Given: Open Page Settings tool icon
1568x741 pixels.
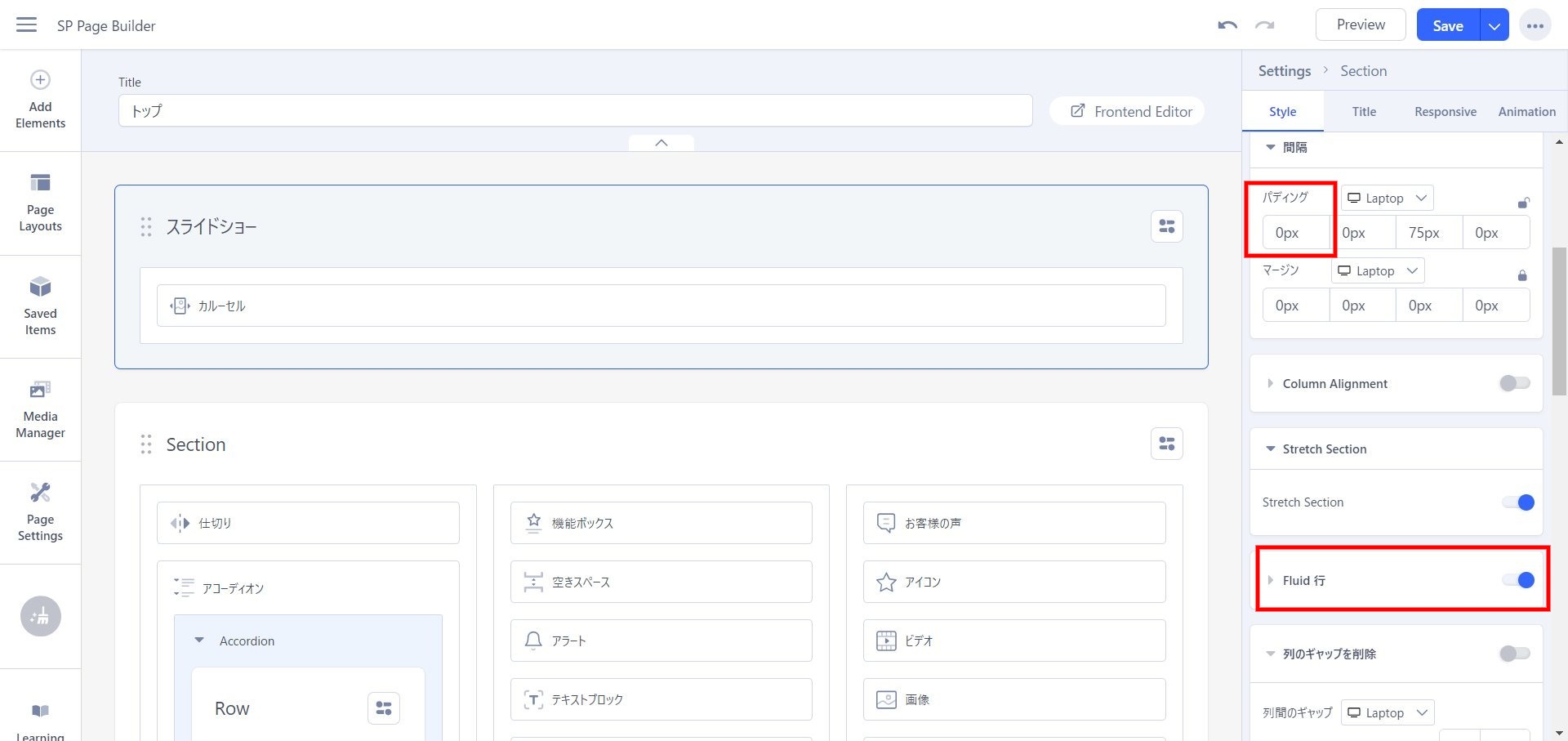Looking at the screenshot, I should [40, 512].
